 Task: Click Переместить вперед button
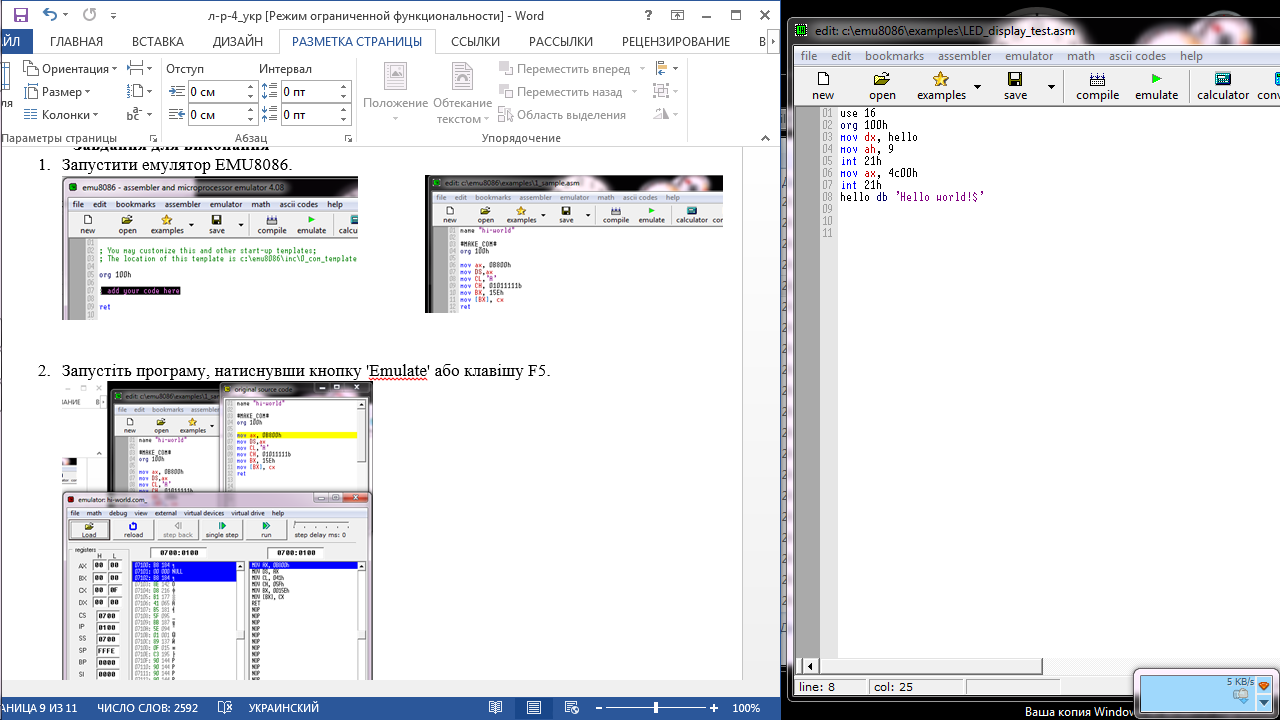(x=573, y=68)
